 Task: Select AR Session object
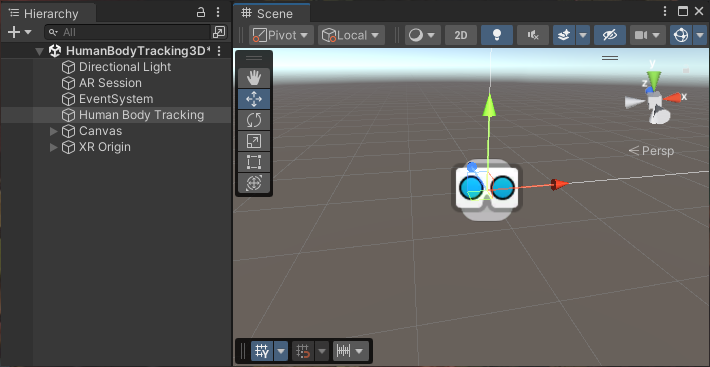click(x=110, y=83)
